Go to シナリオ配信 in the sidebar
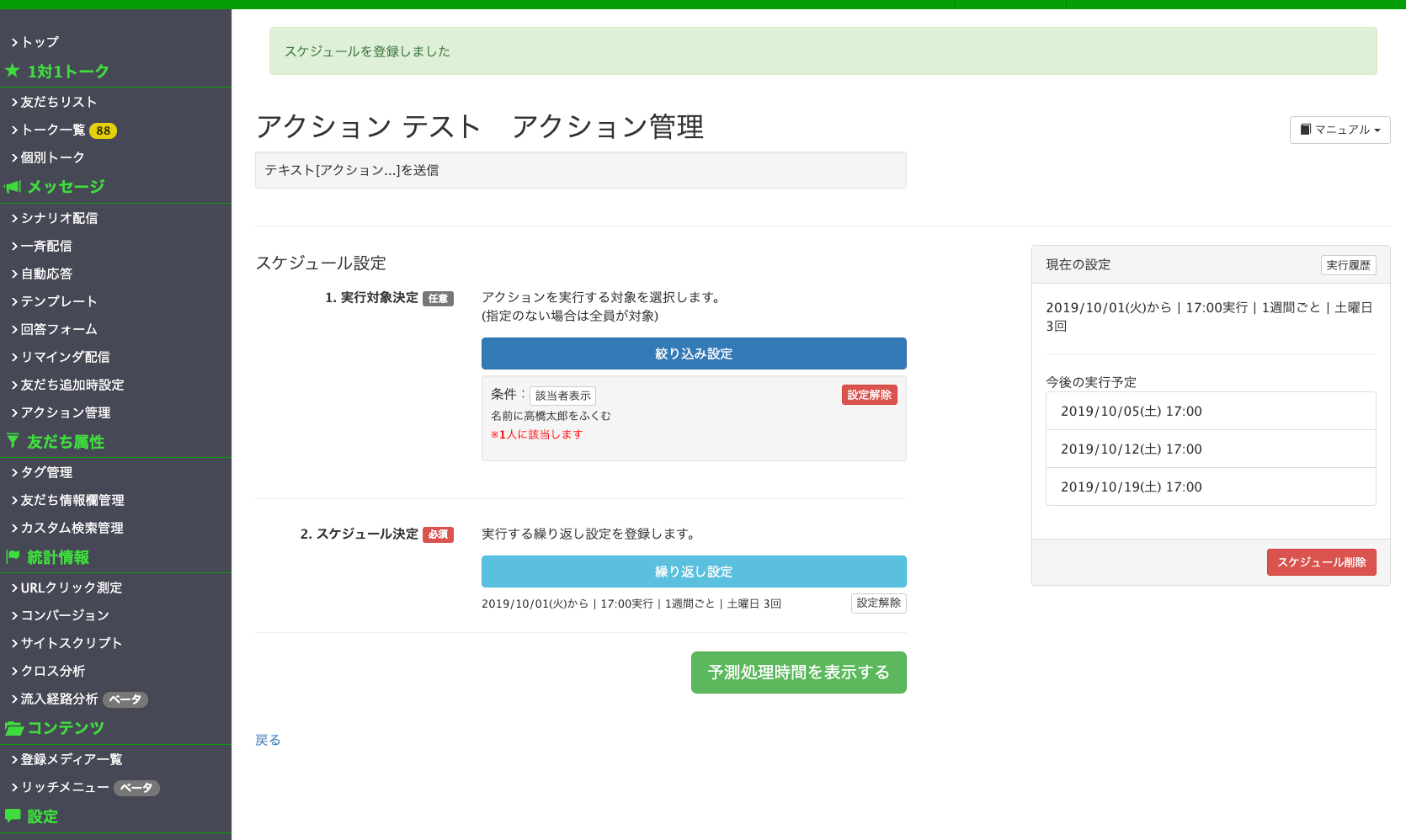 coord(59,218)
